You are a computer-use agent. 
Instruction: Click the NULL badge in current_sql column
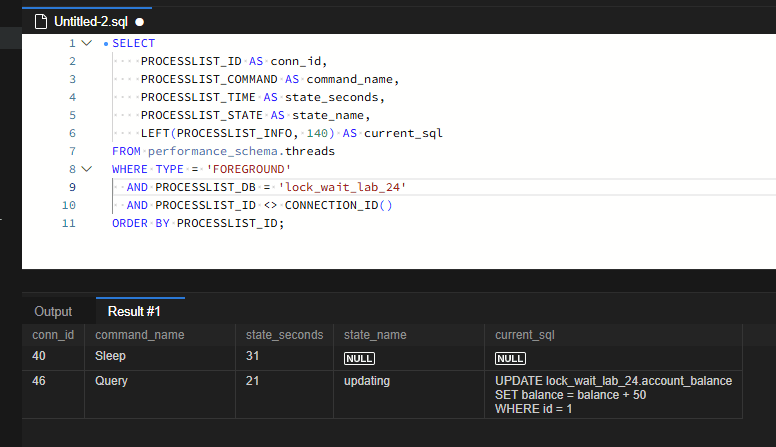(510, 358)
